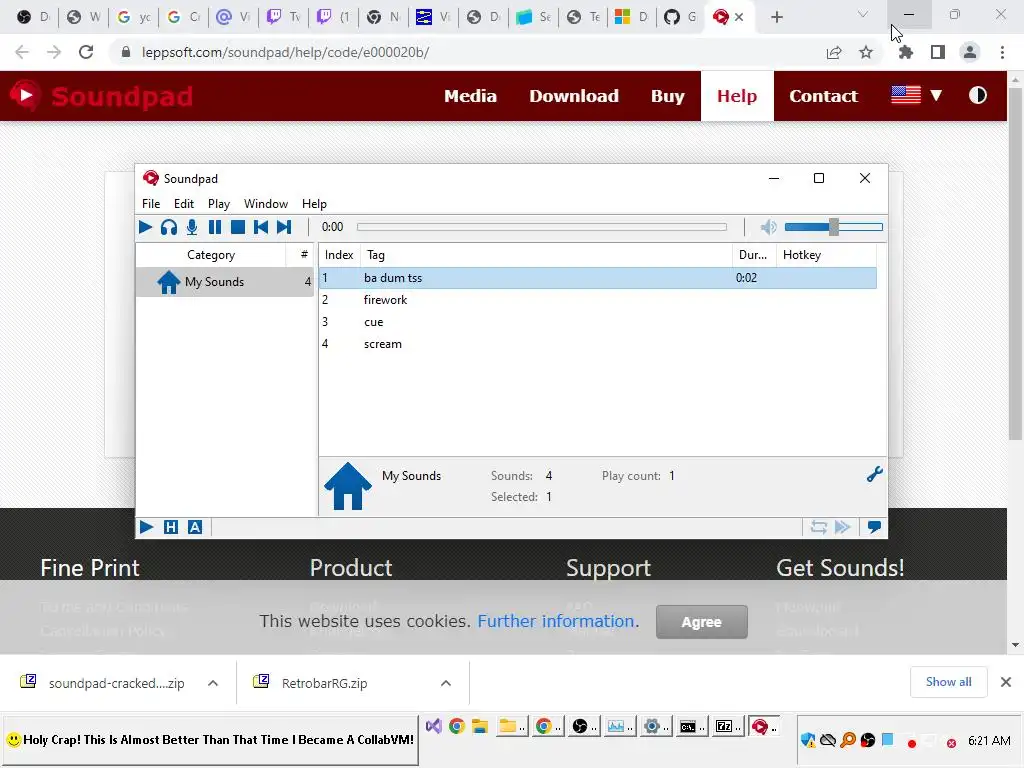Expand options for soundpad-cracked zip download
The image size is (1024, 768).
(x=213, y=683)
